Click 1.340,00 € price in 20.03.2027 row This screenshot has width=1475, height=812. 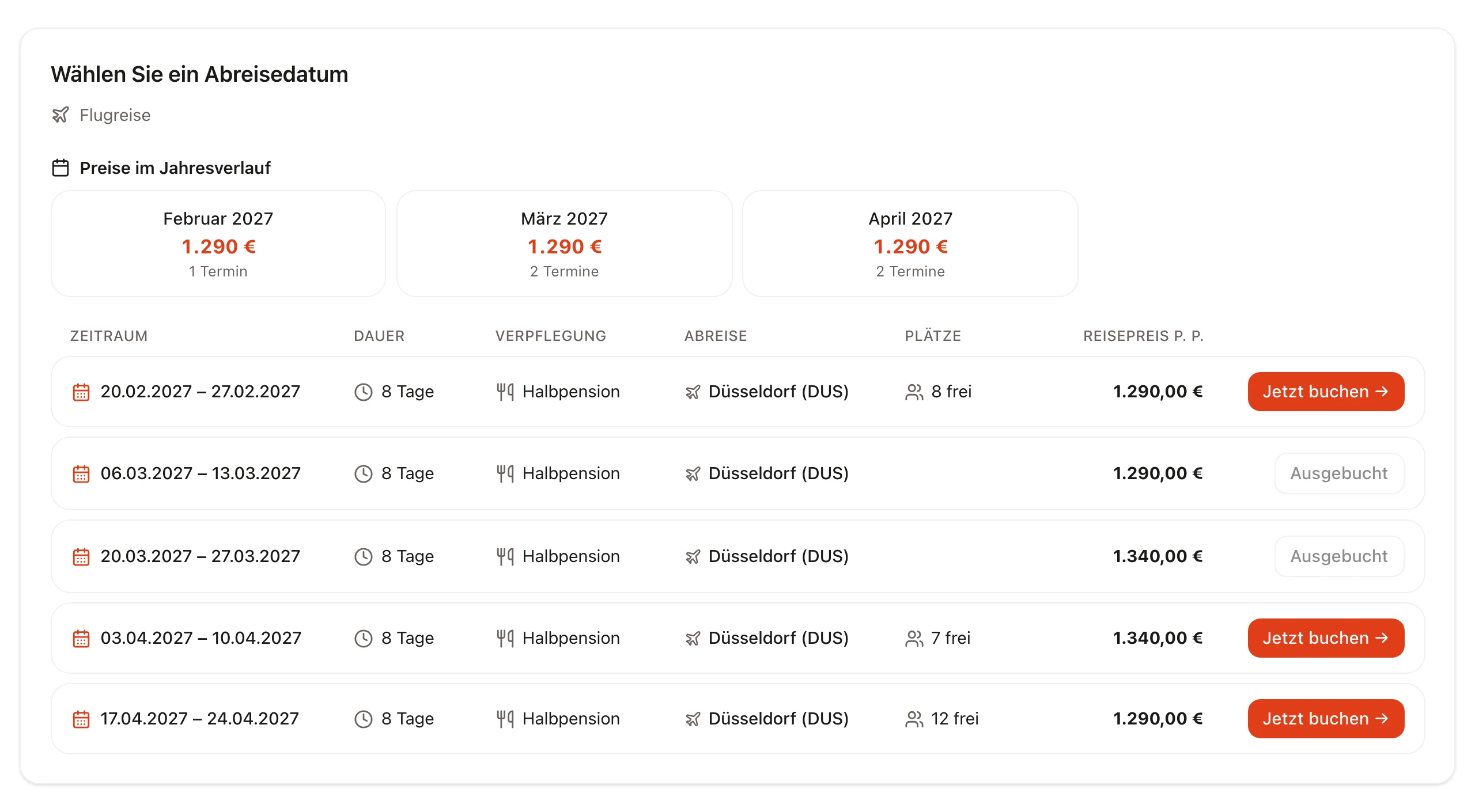[1158, 556]
